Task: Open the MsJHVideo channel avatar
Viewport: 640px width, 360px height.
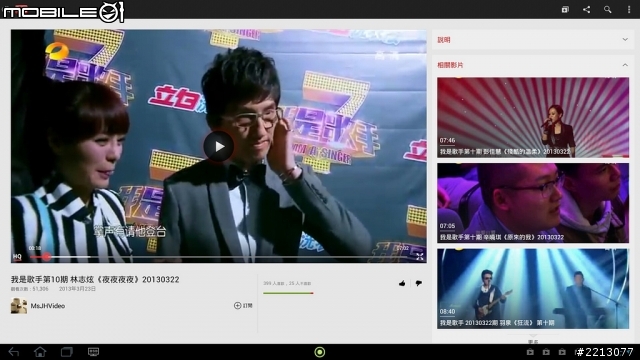Action: pos(19,306)
